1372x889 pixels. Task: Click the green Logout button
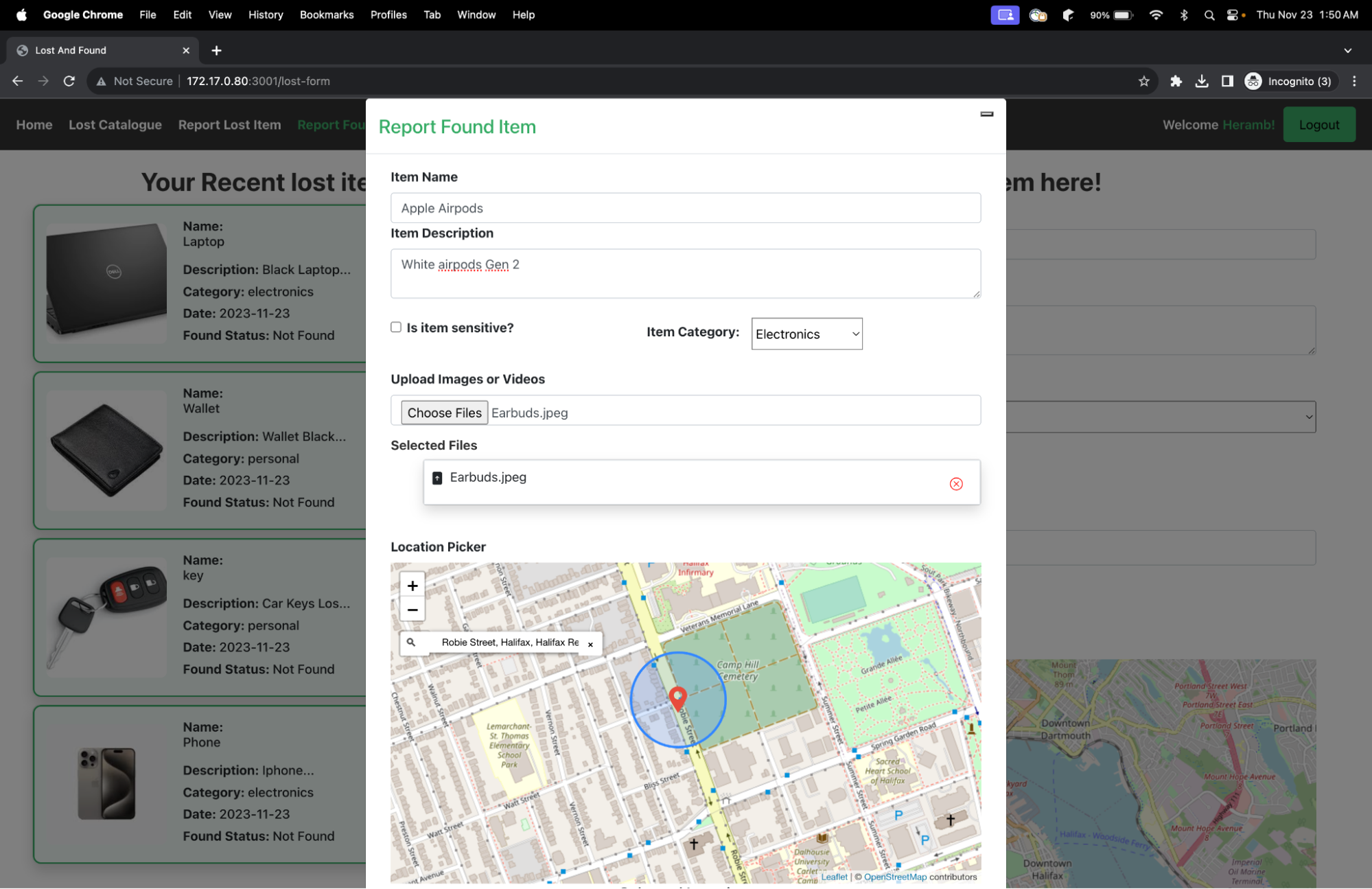(1318, 125)
